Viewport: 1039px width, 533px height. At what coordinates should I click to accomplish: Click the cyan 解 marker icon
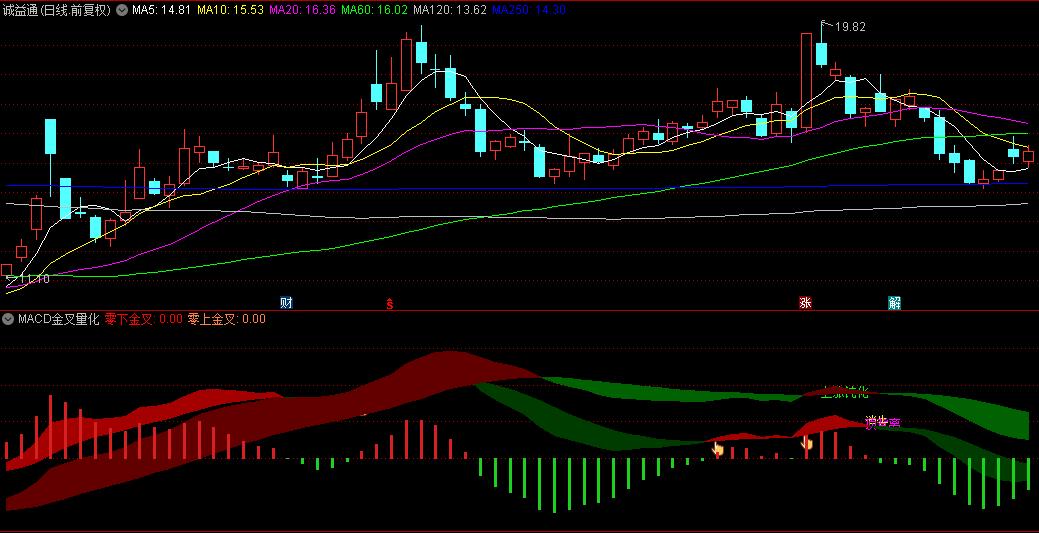(895, 304)
